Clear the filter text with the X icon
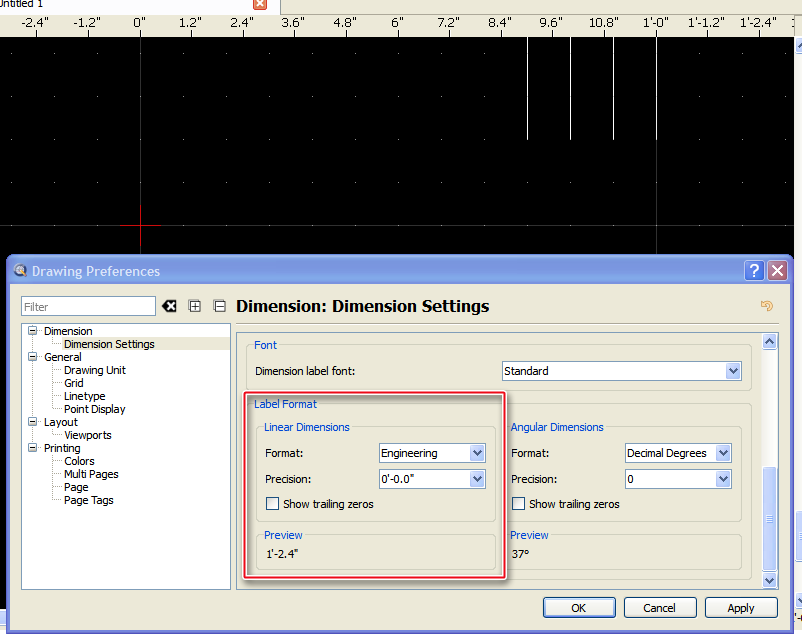The image size is (802, 640). 170,306
